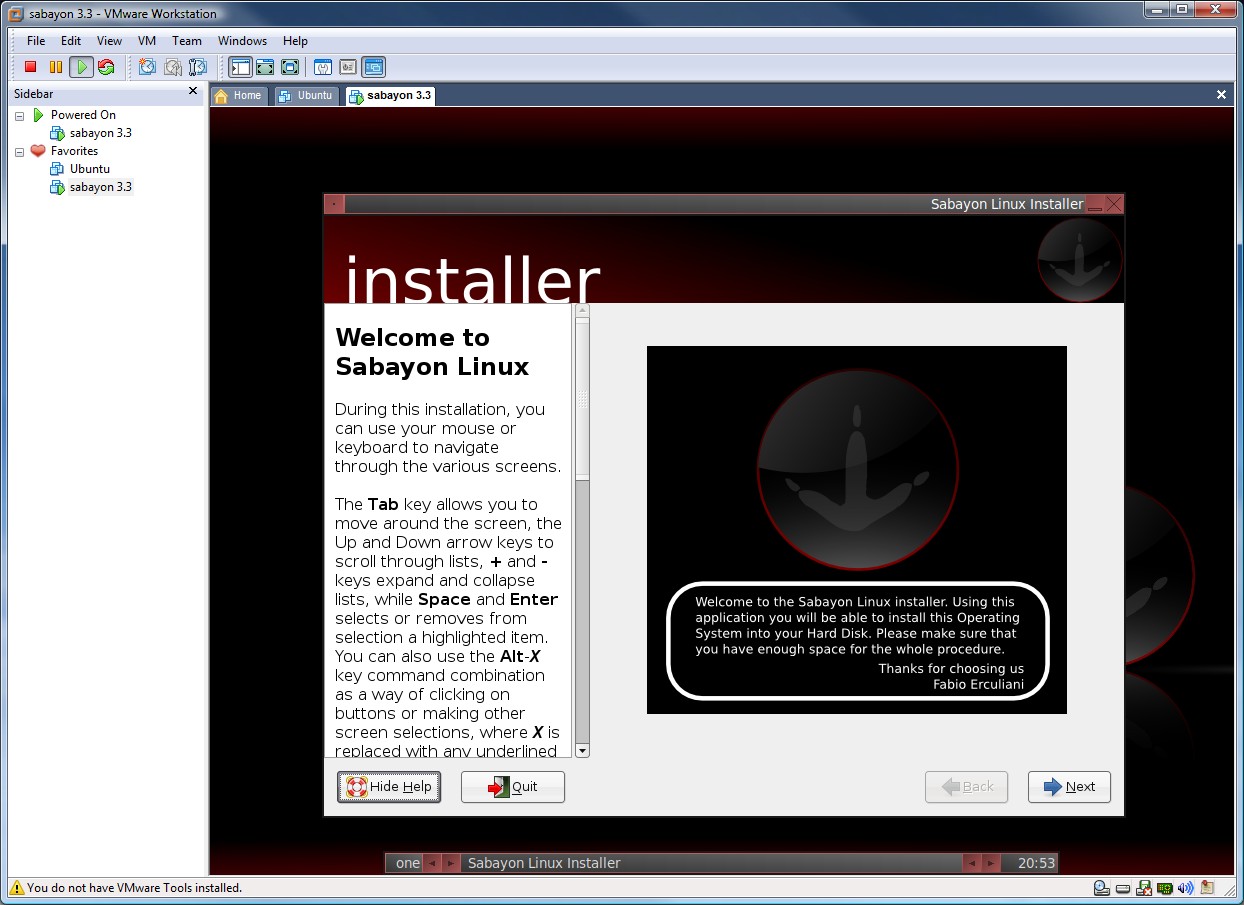Minimize the Sabayon Linux Installer window
Image resolution: width=1244 pixels, height=905 pixels.
(1095, 204)
